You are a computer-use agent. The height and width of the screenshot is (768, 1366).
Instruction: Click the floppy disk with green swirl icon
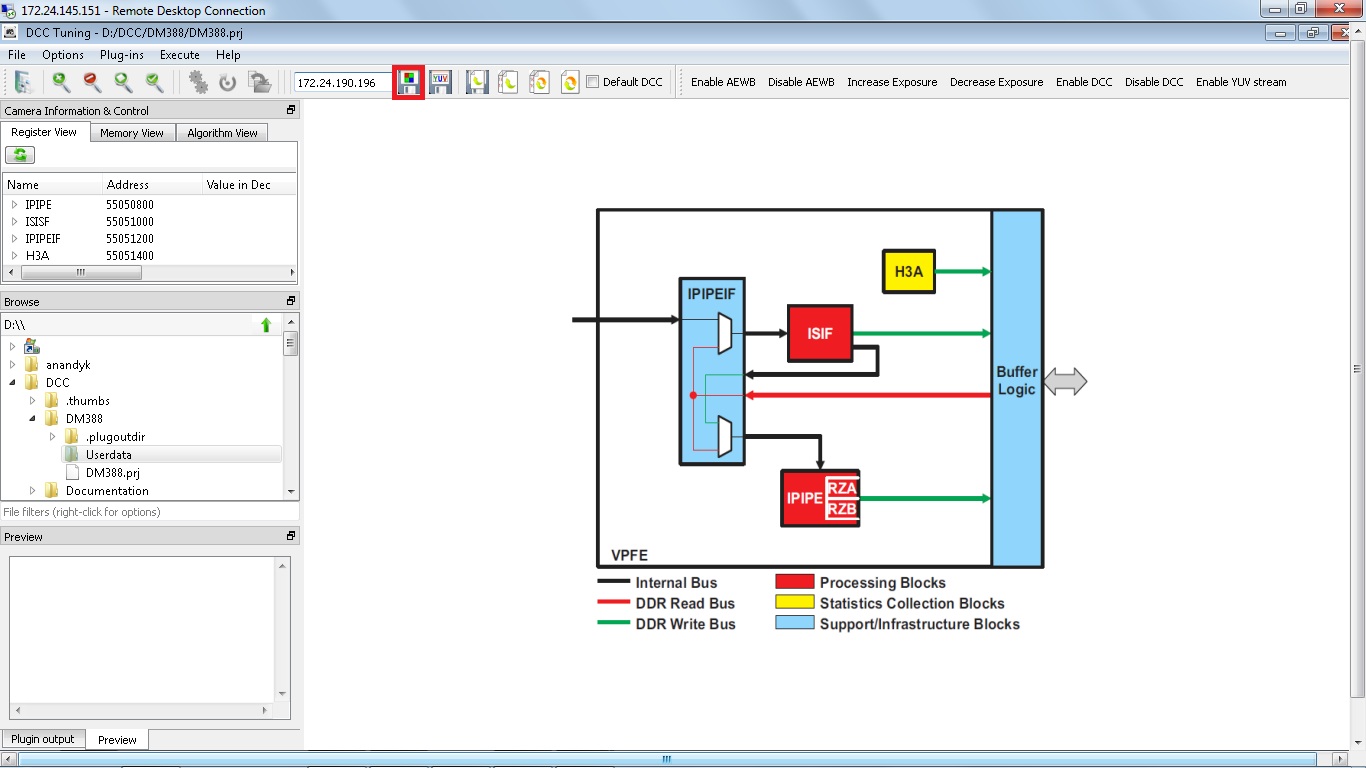478,82
